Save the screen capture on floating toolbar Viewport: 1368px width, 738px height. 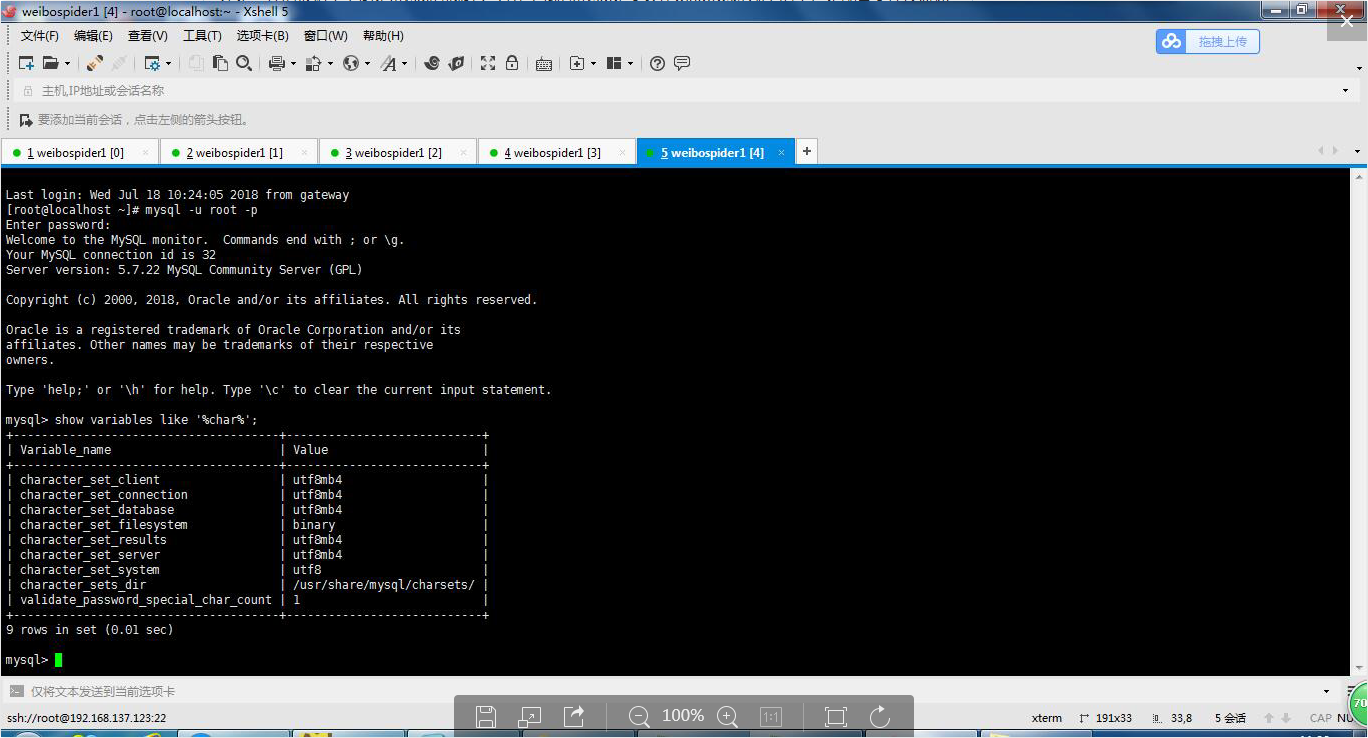pyautogui.click(x=486, y=715)
